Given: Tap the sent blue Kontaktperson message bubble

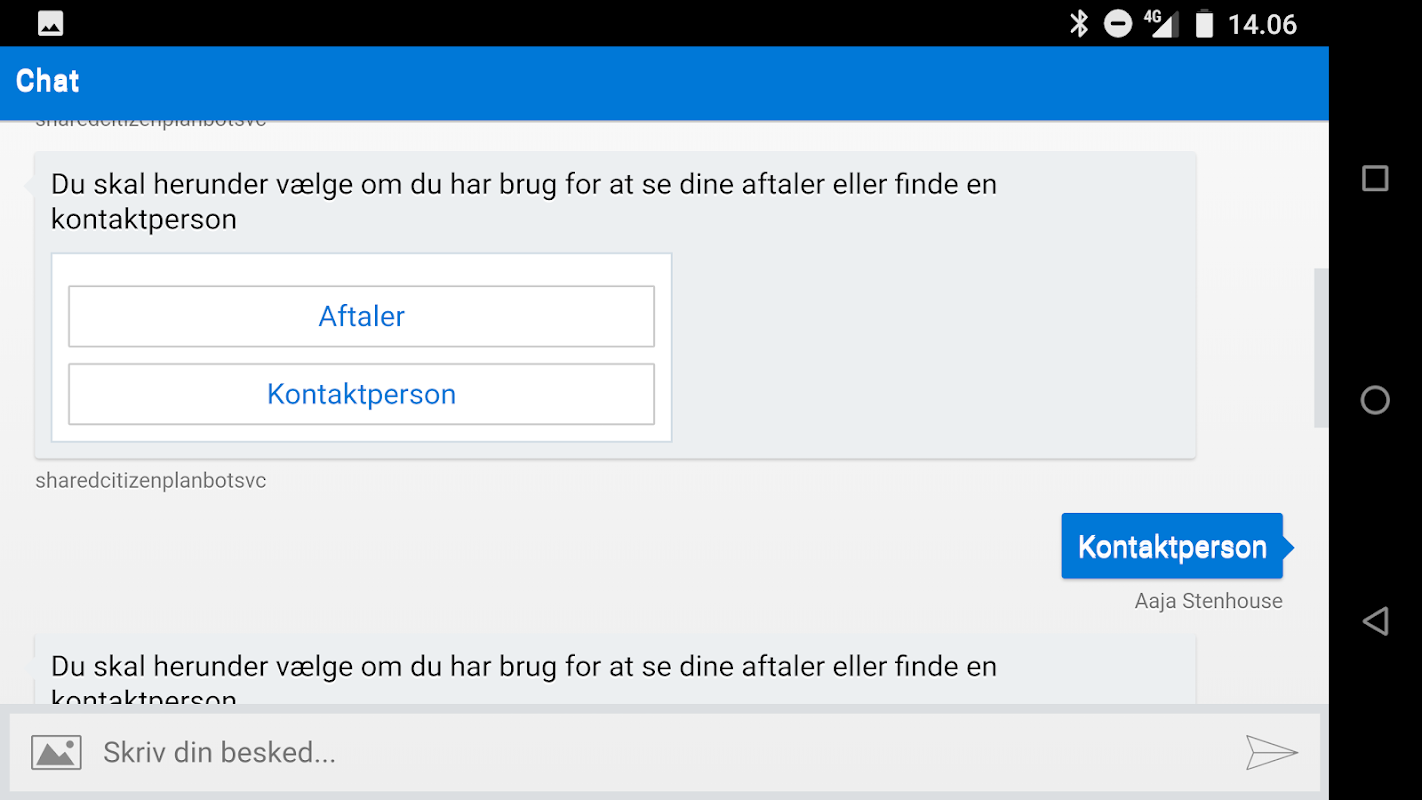Looking at the screenshot, I should point(1172,546).
